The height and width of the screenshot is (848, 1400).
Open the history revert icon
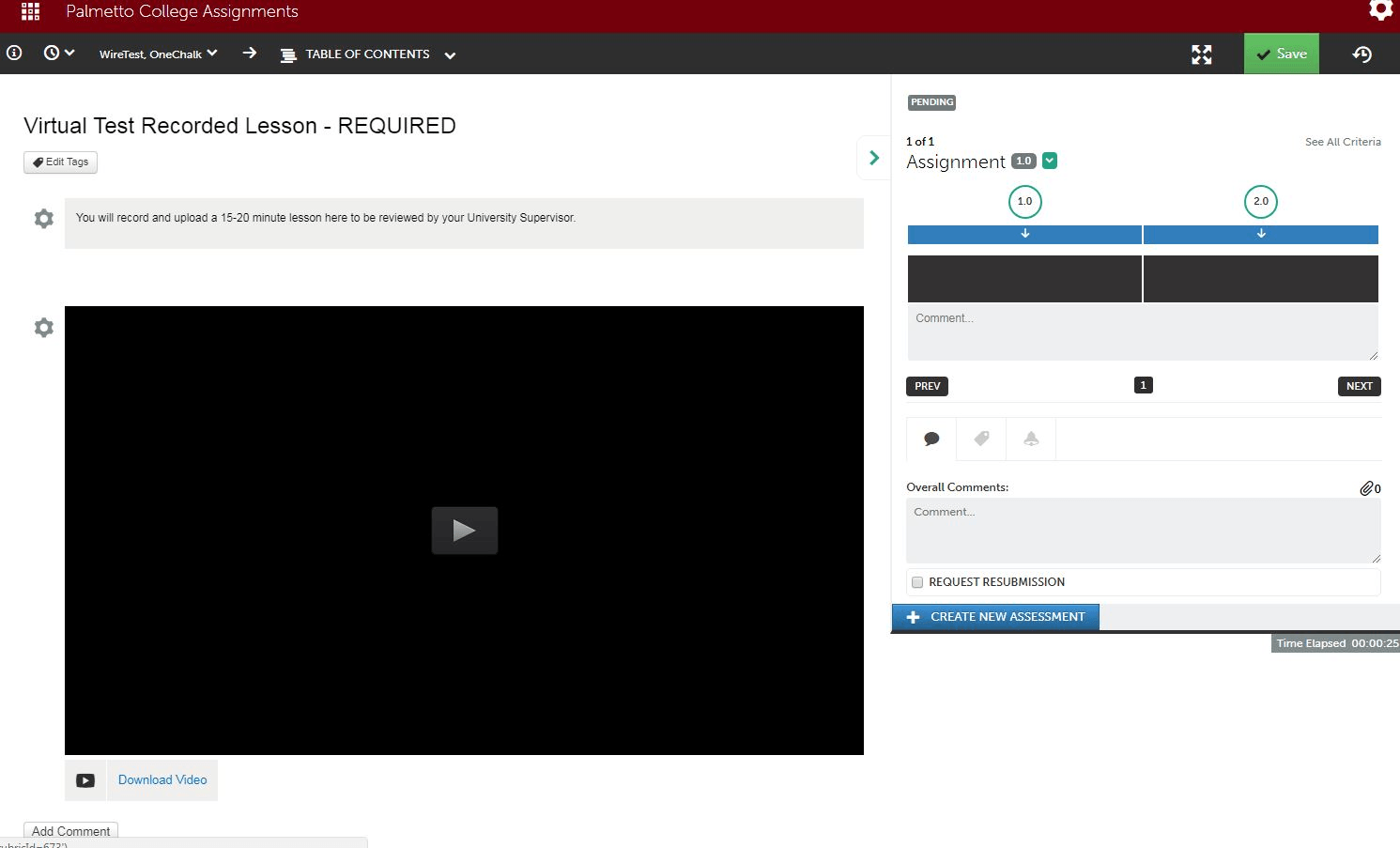(1362, 54)
